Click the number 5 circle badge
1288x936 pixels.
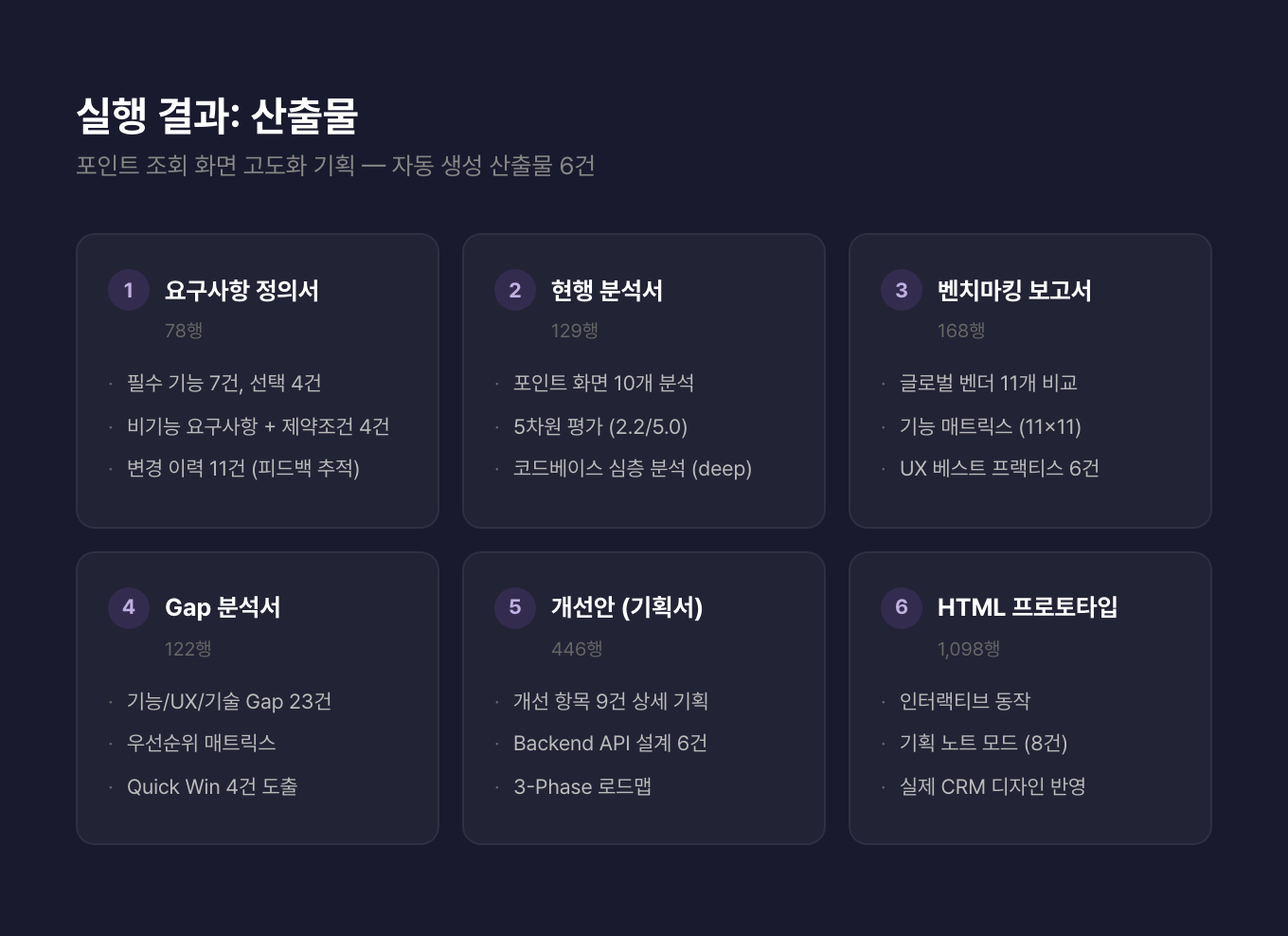(515, 607)
